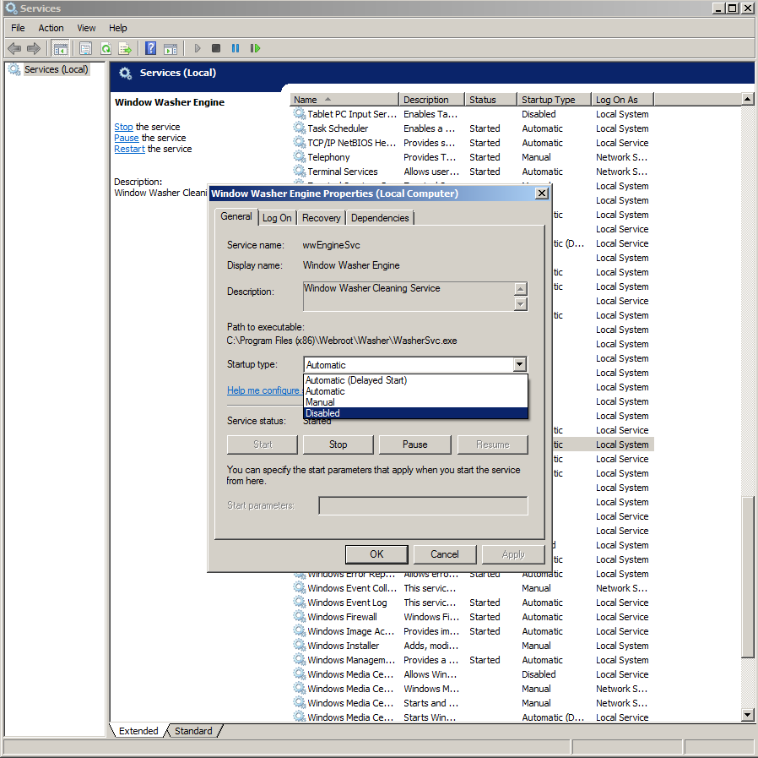Select the General tab in properties dialog
Viewport: 758px width, 758px height.
(236, 217)
